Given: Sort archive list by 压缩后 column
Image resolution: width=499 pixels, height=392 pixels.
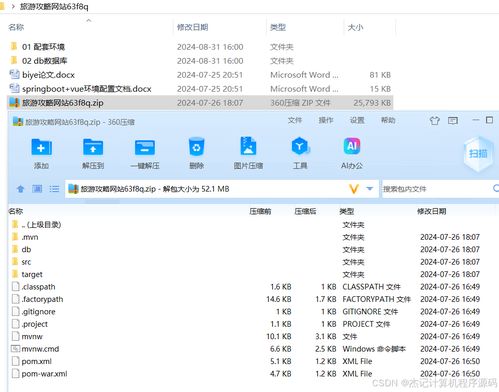Looking at the screenshot, I should [x=305, y=211].
